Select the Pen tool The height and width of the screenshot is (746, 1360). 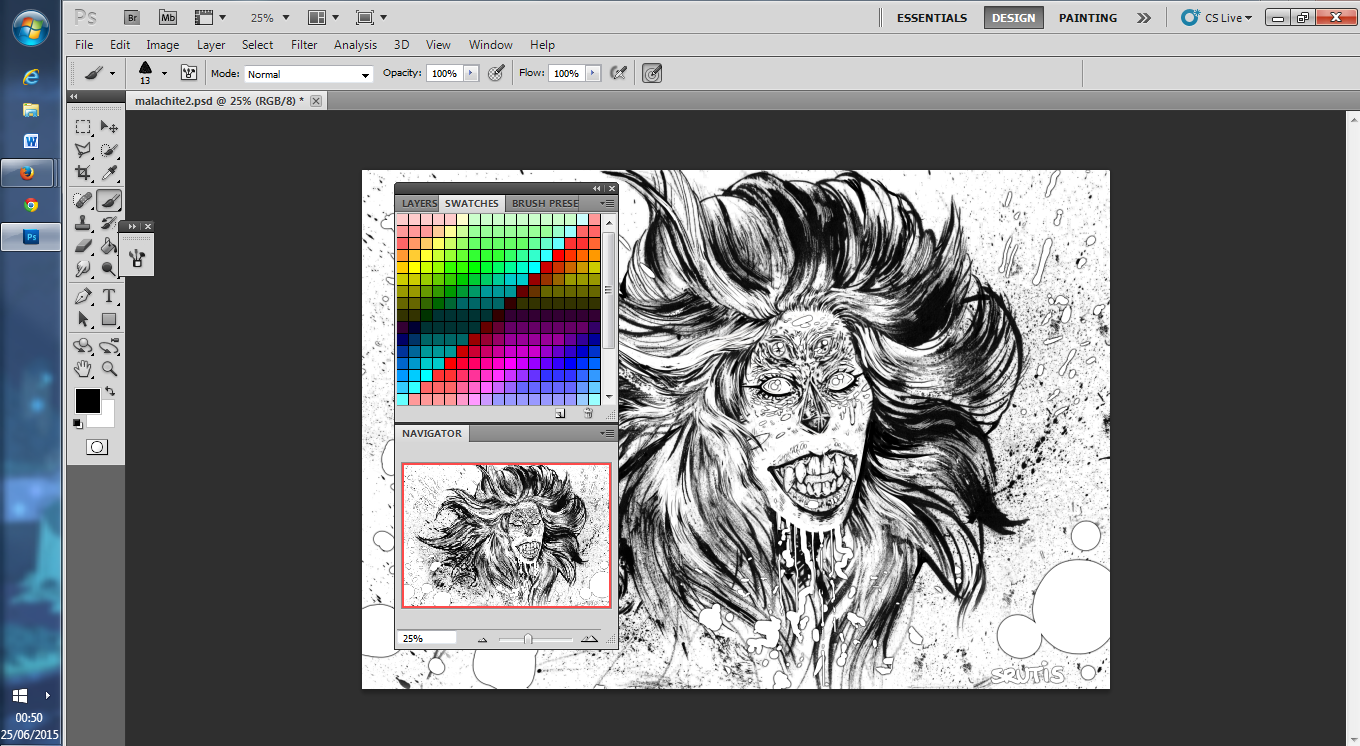pyautogui.click(x=84, y=295)
